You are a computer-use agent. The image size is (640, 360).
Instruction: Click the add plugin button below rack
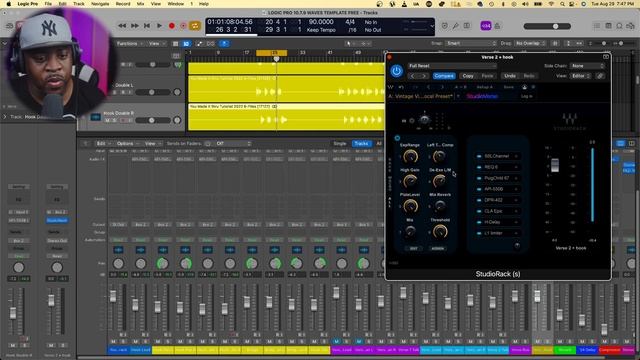[x=517, y=245]
